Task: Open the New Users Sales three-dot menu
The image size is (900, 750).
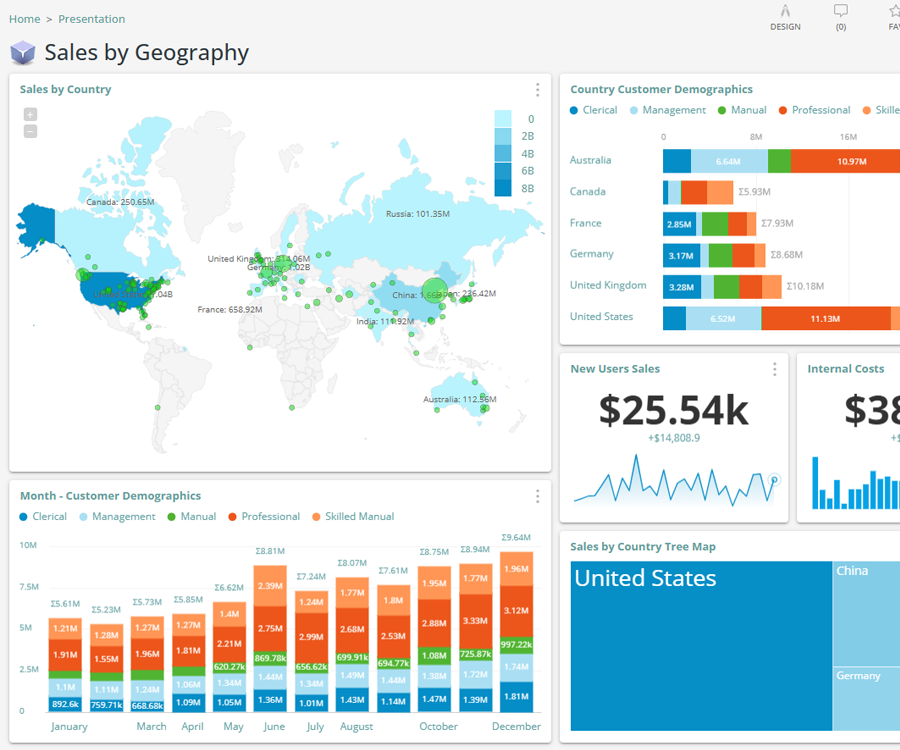Action: tap(774, 369)
